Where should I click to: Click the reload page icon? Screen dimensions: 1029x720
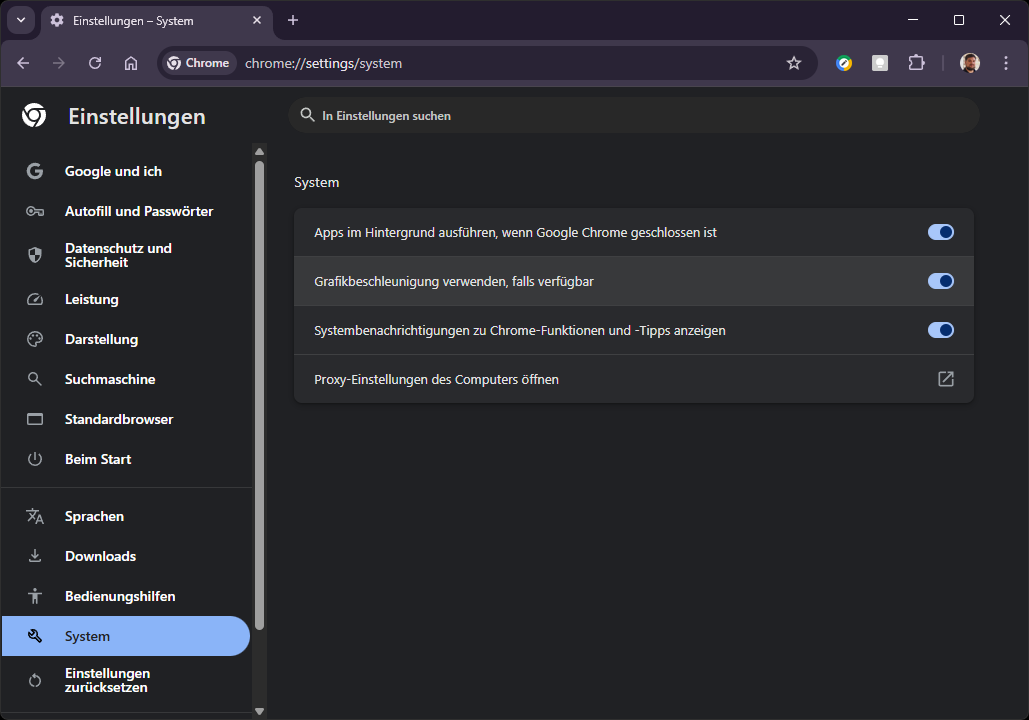point(95,63)
